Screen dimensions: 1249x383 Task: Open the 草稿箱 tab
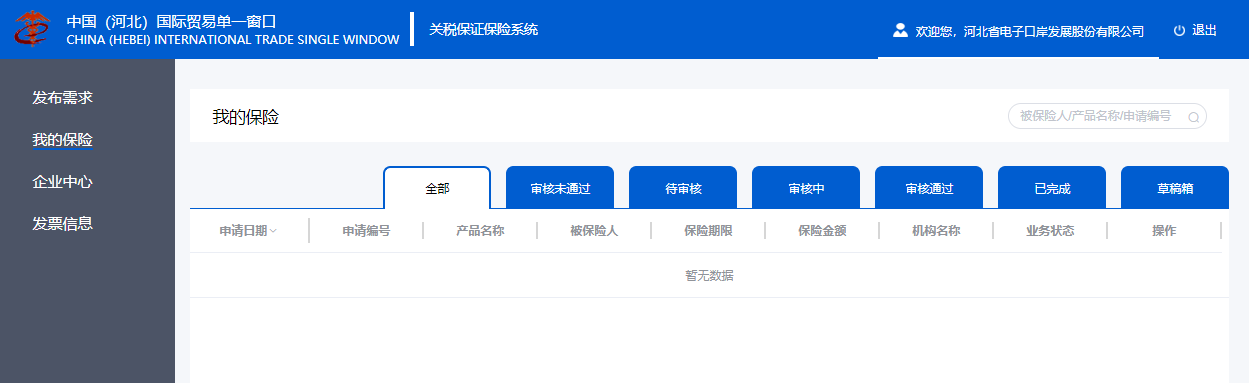click(x=1175, y=188)
